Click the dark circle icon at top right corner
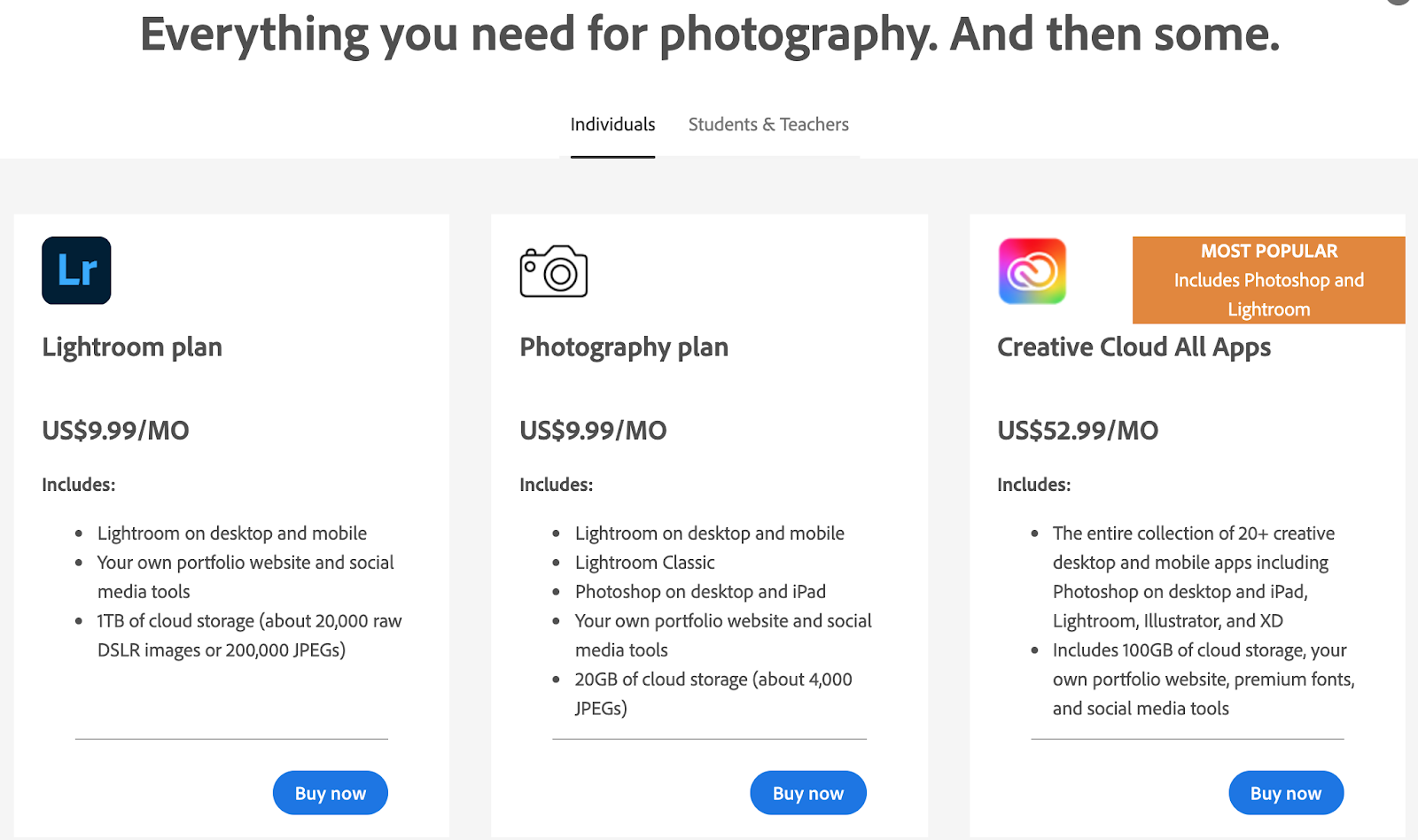Image resolution: width=1418 pixels, height=840 pixels. coord(1400,2)
